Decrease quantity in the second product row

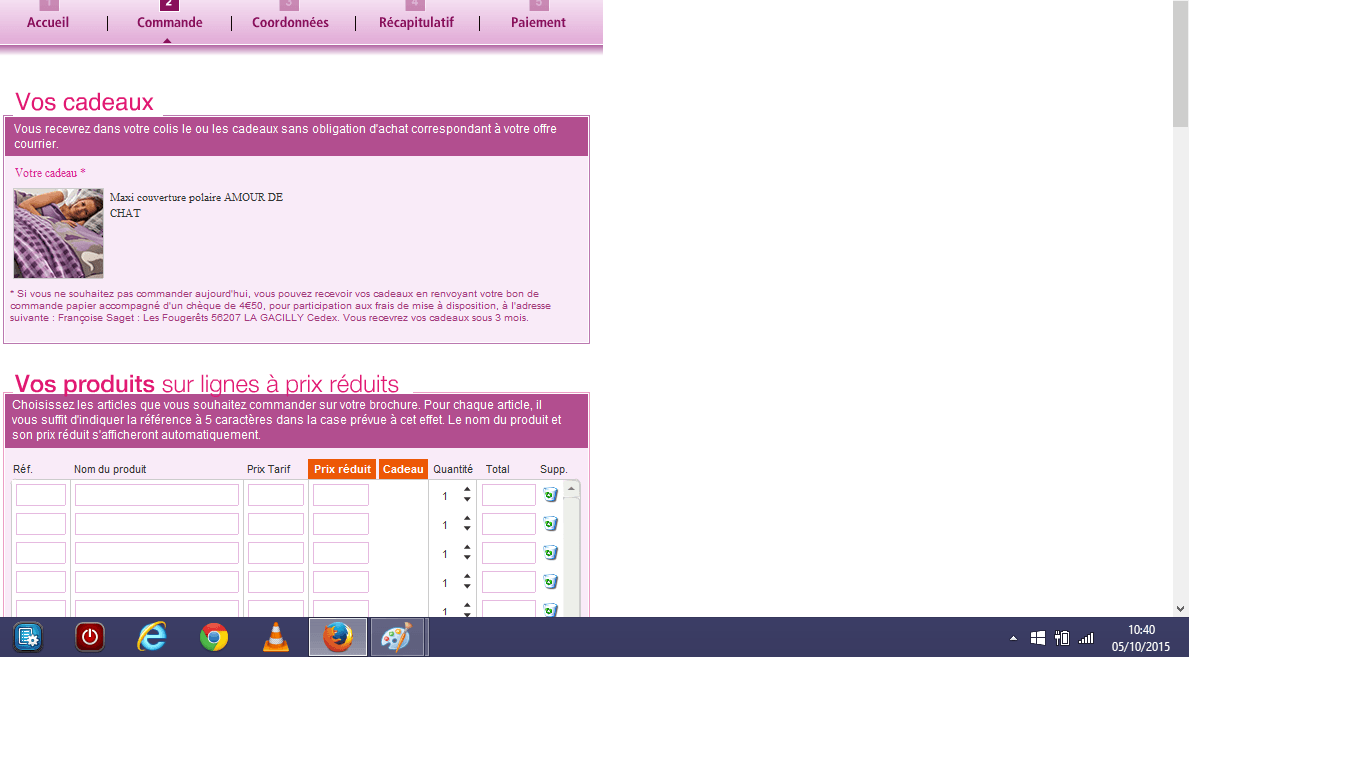point(467,530)
